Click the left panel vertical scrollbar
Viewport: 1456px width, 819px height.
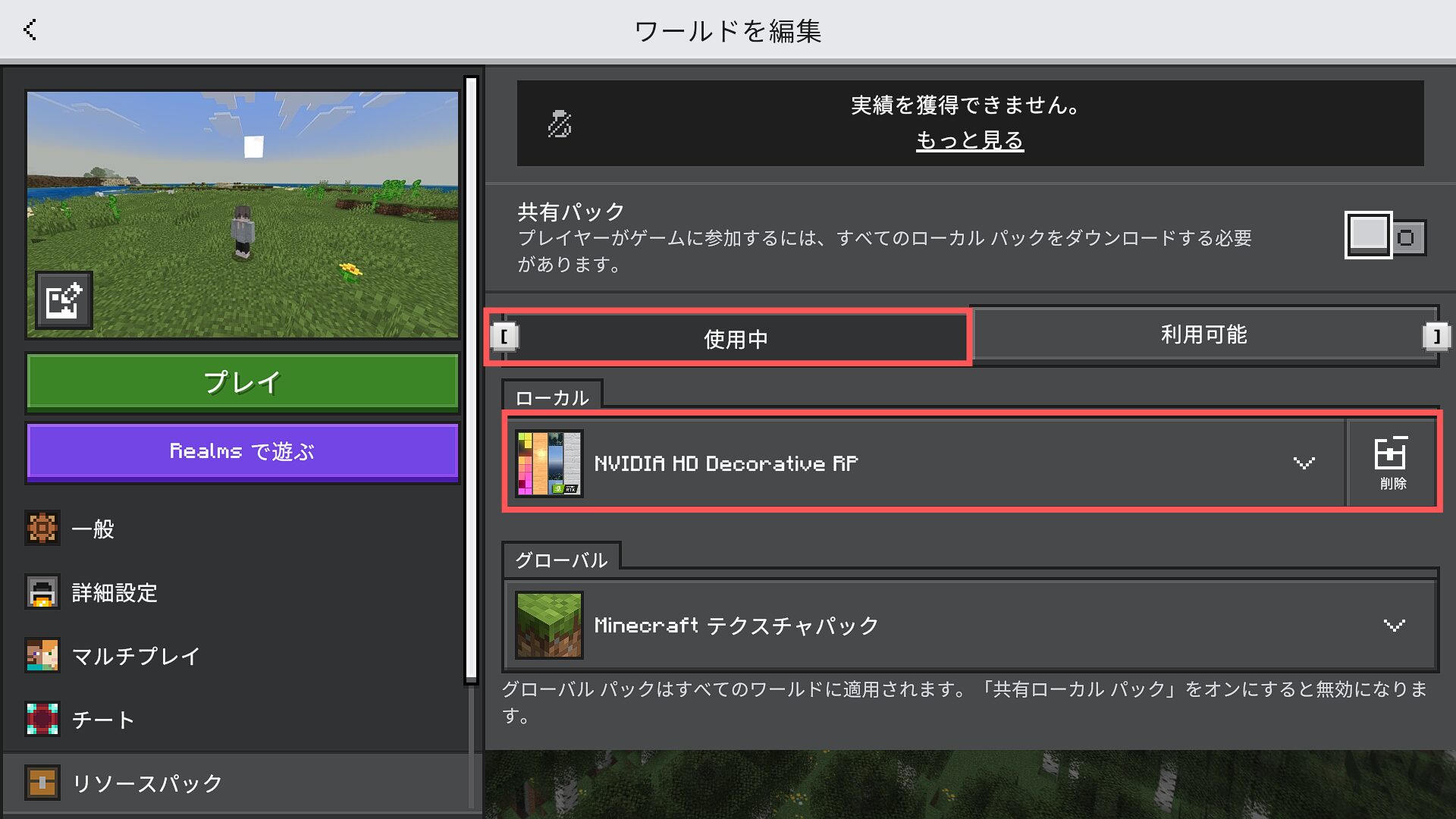tap(471, 379)
